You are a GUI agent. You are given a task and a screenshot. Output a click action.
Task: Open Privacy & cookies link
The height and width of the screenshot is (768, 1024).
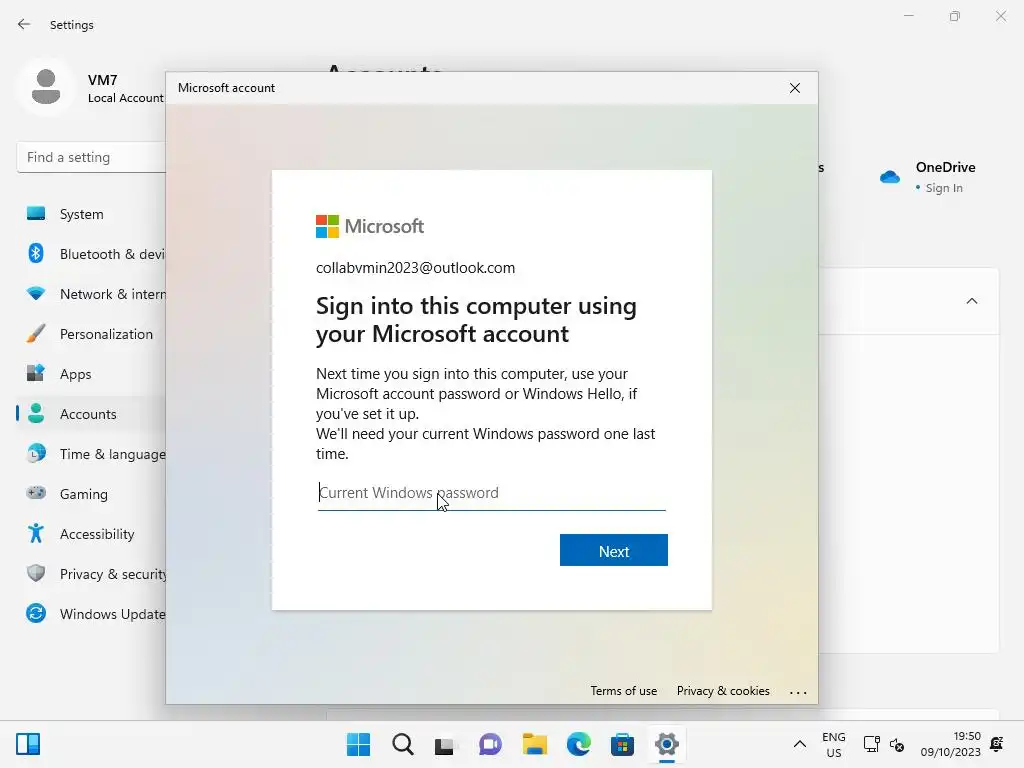click(x=723, y=691)
